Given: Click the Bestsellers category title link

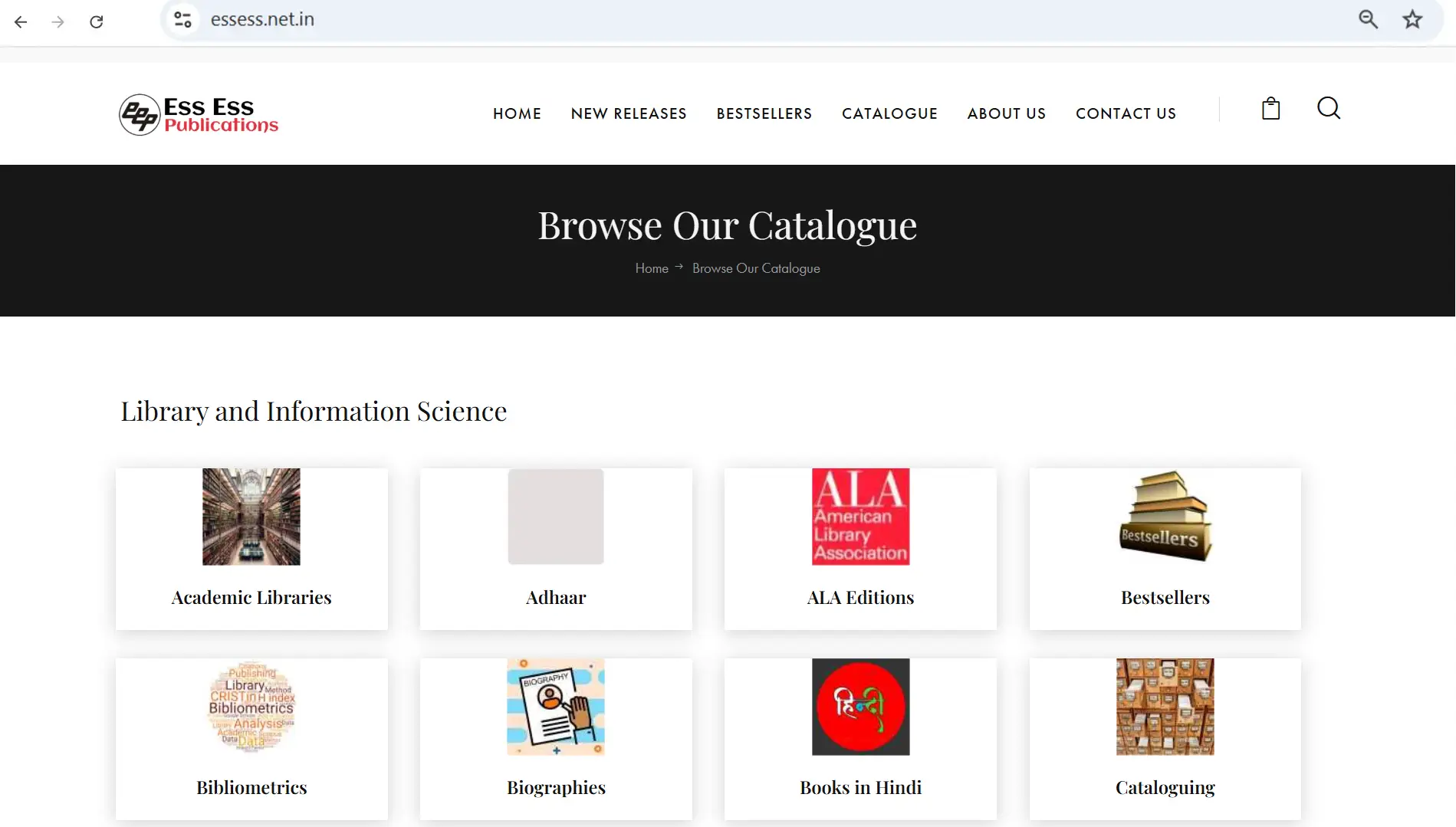Looking at the screenshot, I should click(x=1165, y=598).
